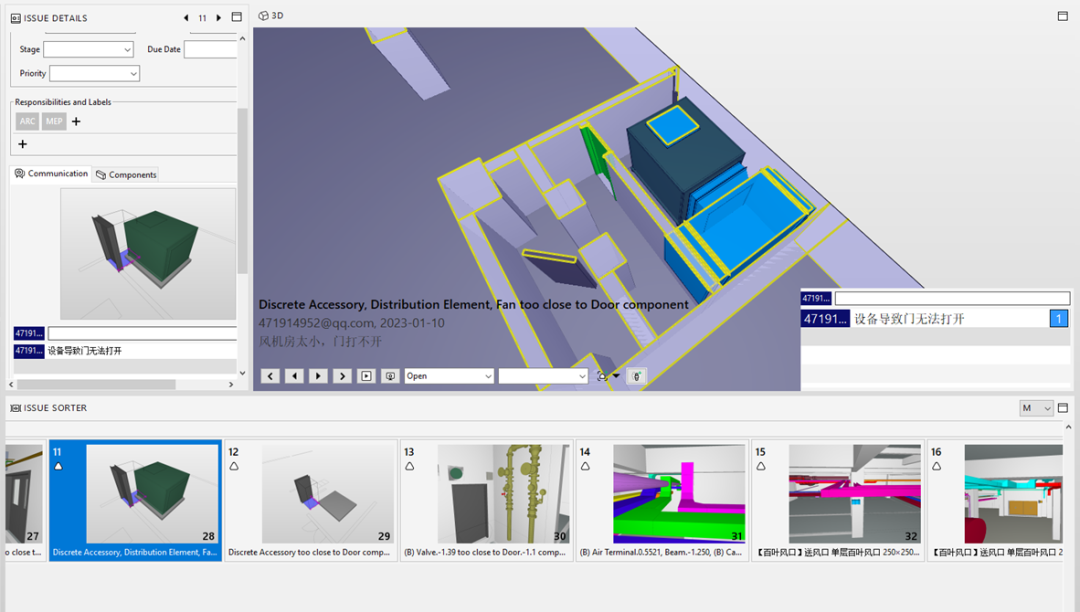Toggle status marker on issue 12
This screenshot has width=1080, height=612.
click(x=234, y=467)
